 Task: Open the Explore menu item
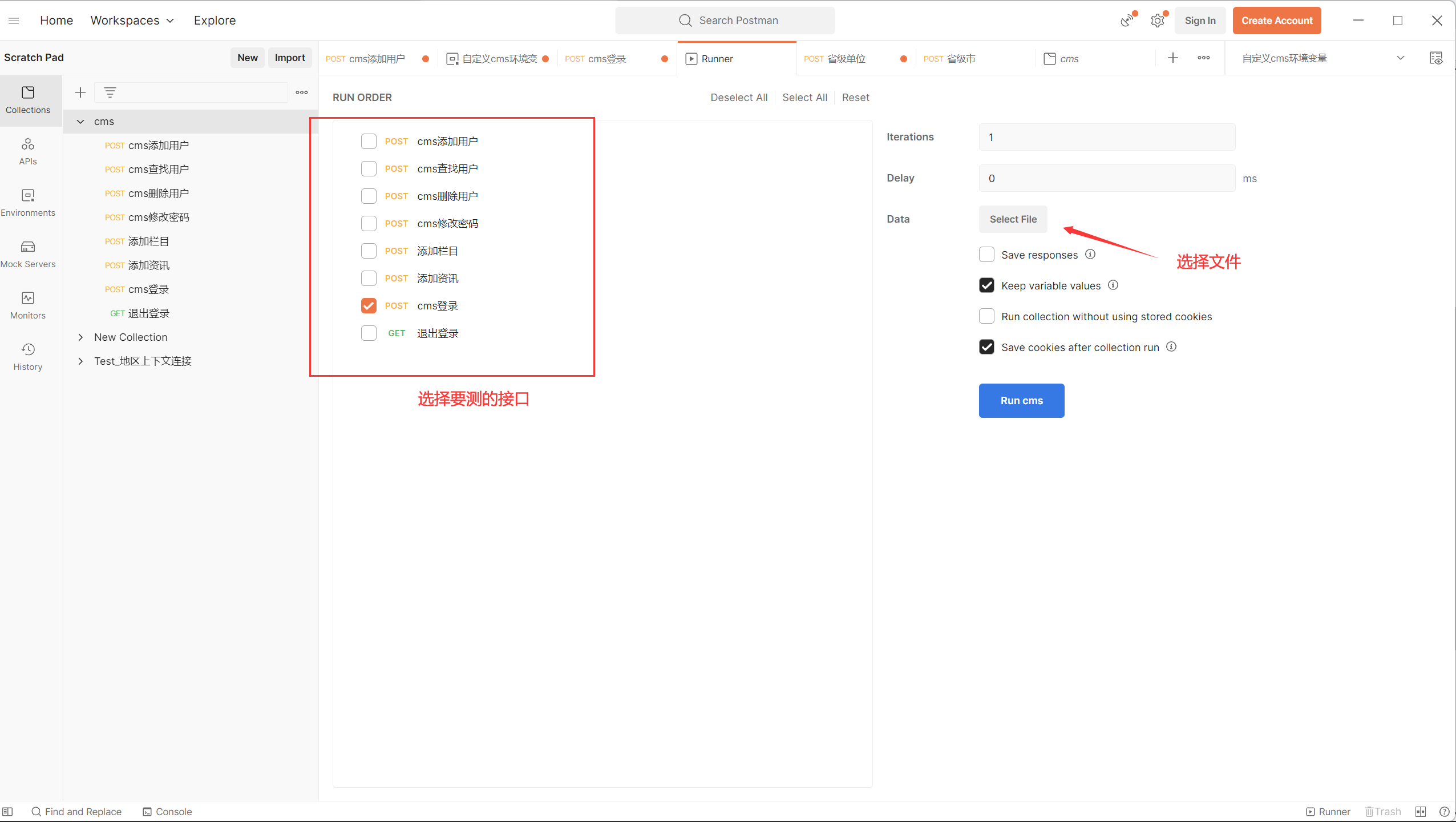(x=215, y=21)
